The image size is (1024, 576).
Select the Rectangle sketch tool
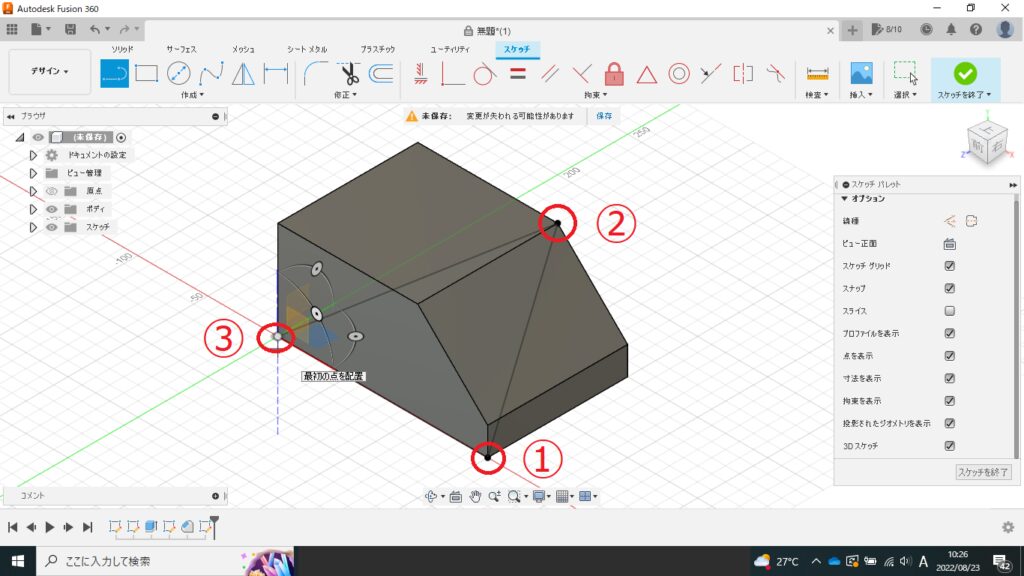pos(146,74)
